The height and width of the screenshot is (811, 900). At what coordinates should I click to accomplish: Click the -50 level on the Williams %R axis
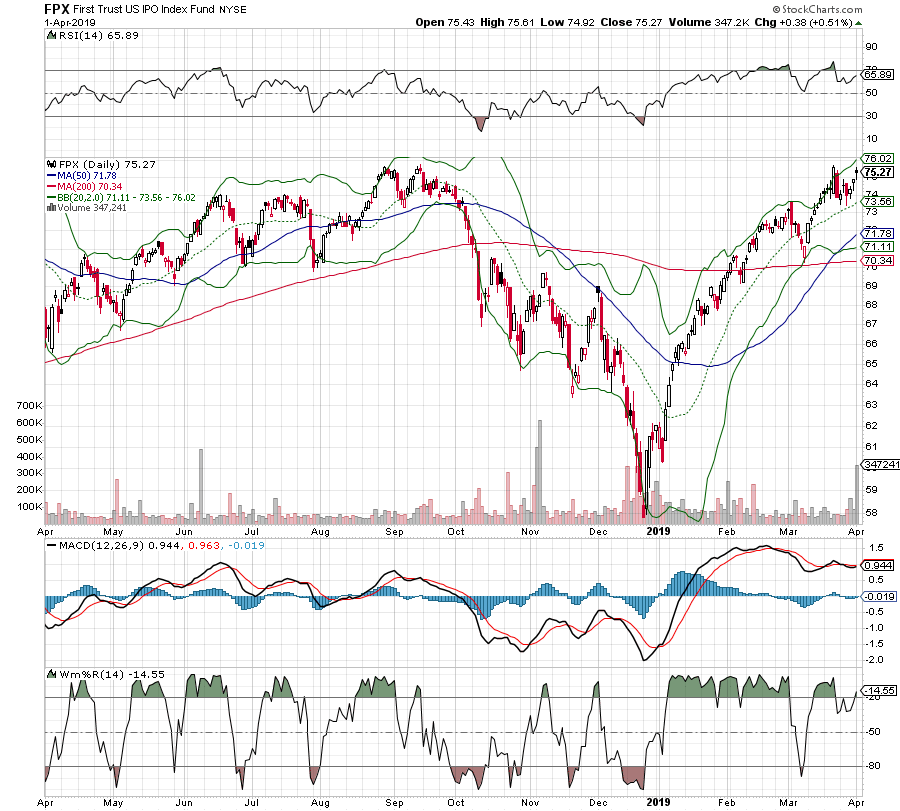[872, 732]
